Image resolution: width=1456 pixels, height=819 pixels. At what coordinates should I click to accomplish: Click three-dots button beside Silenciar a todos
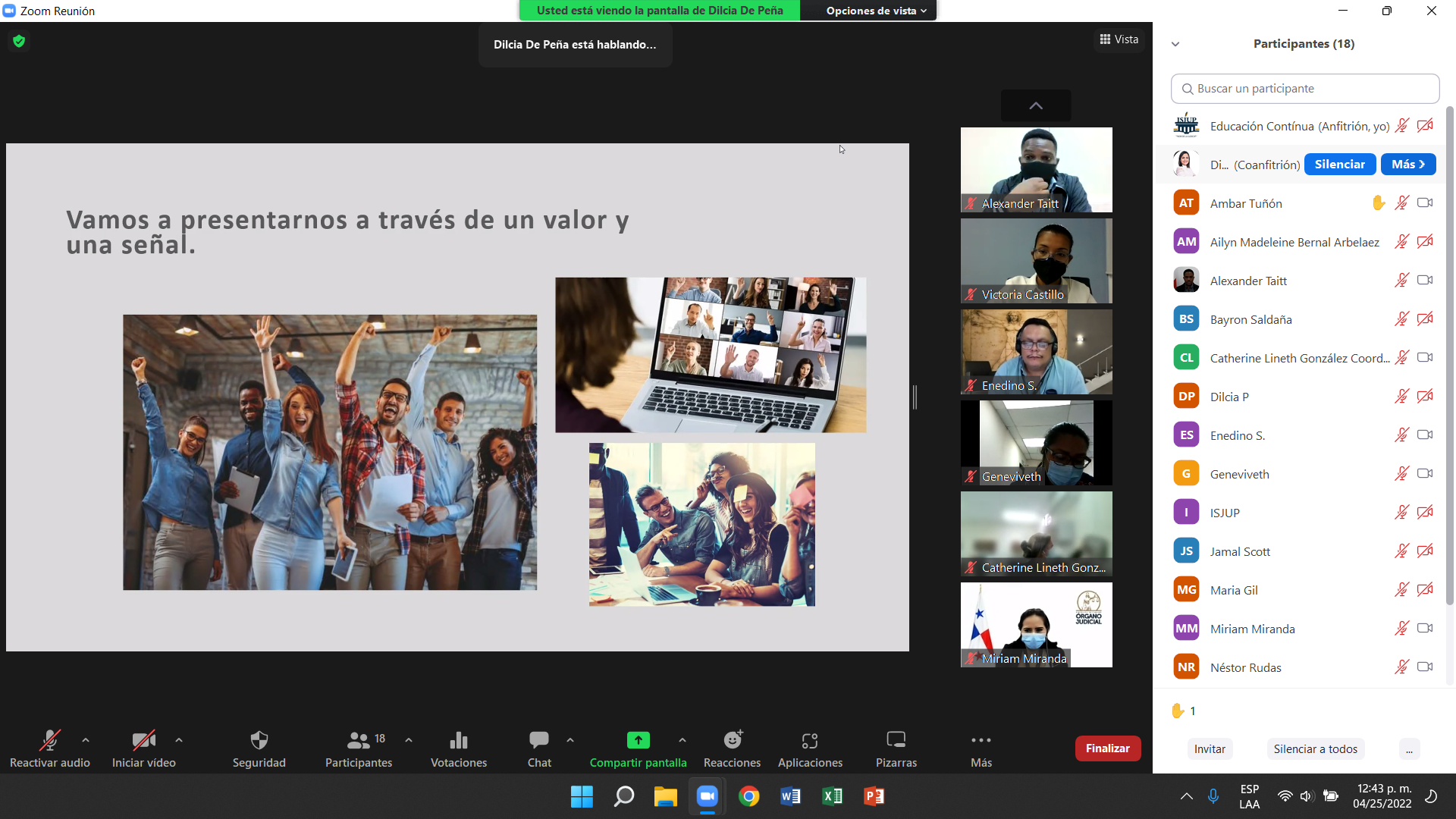(1409, 749)
